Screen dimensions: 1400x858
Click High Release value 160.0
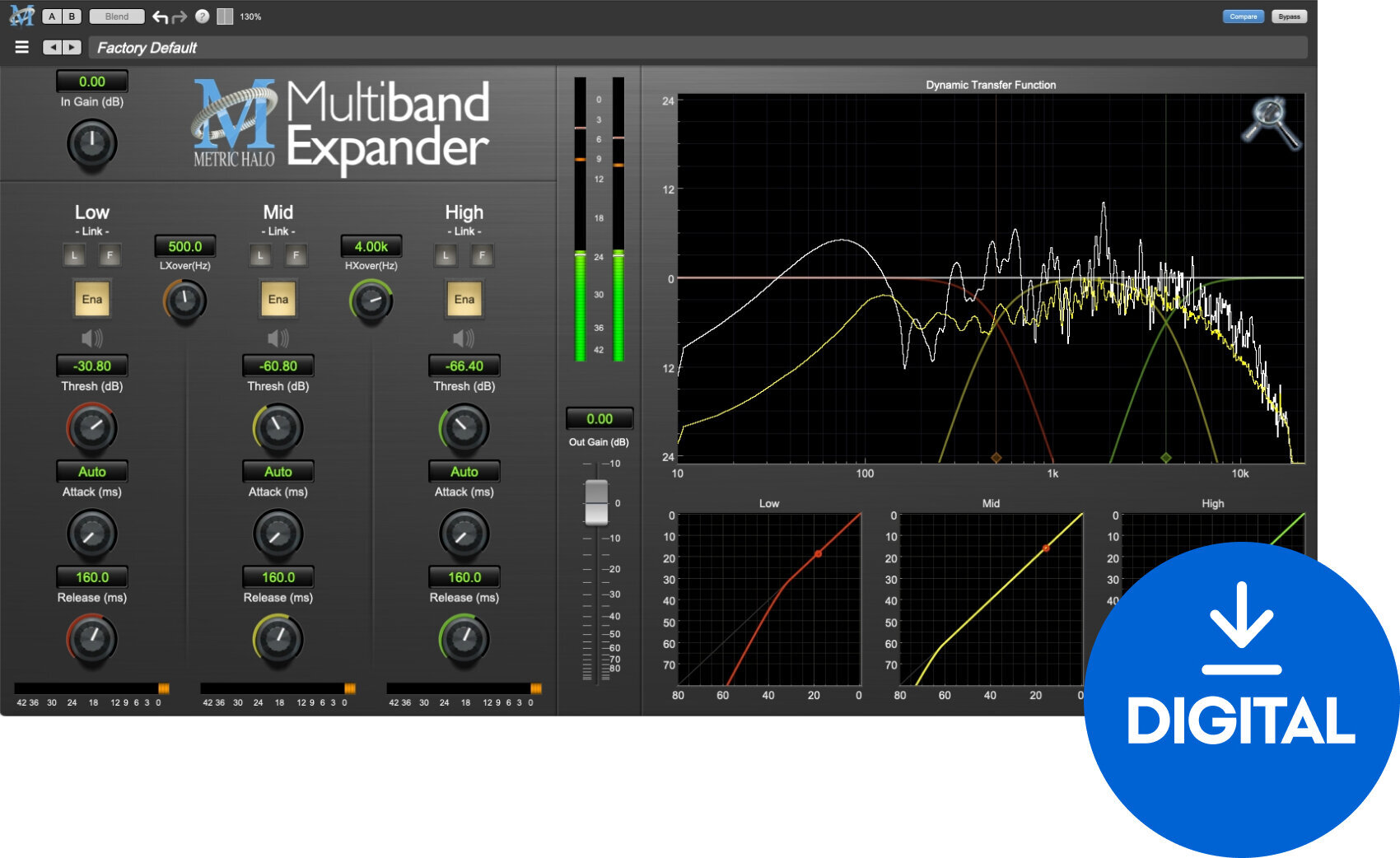tap(464, 577)
